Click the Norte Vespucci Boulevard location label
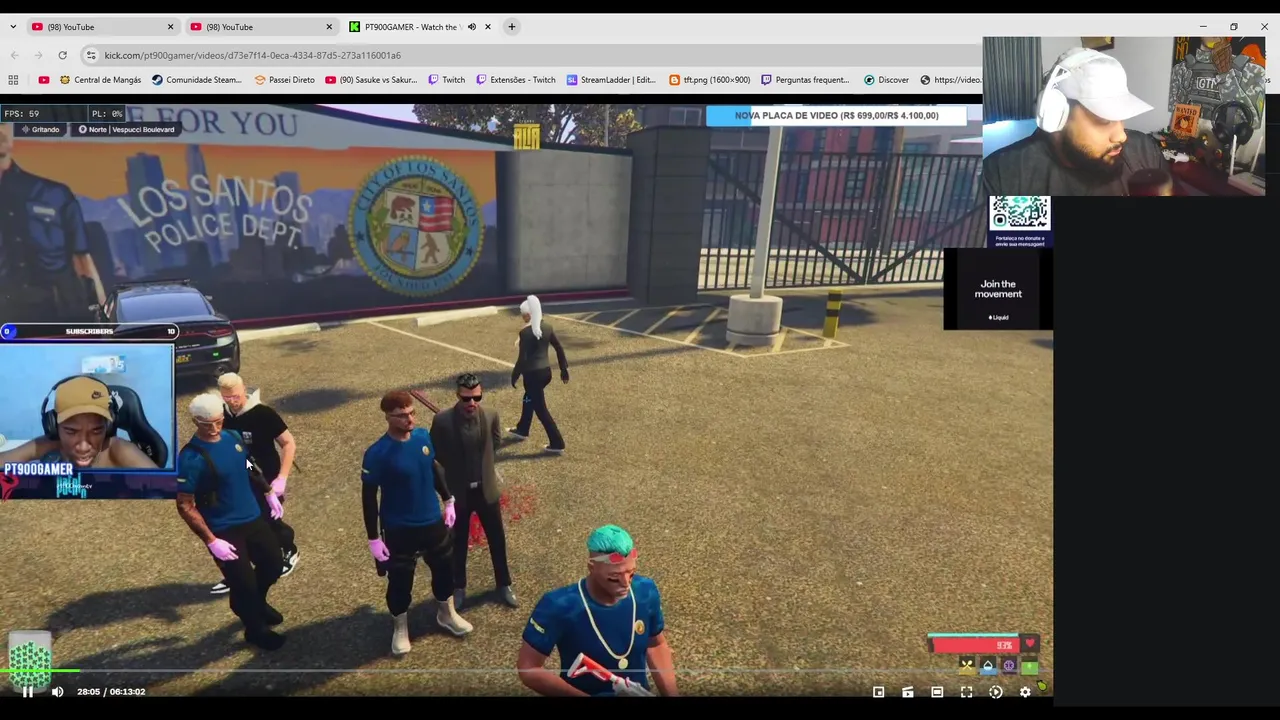The image size is (1280, 720). coord(126,129)
